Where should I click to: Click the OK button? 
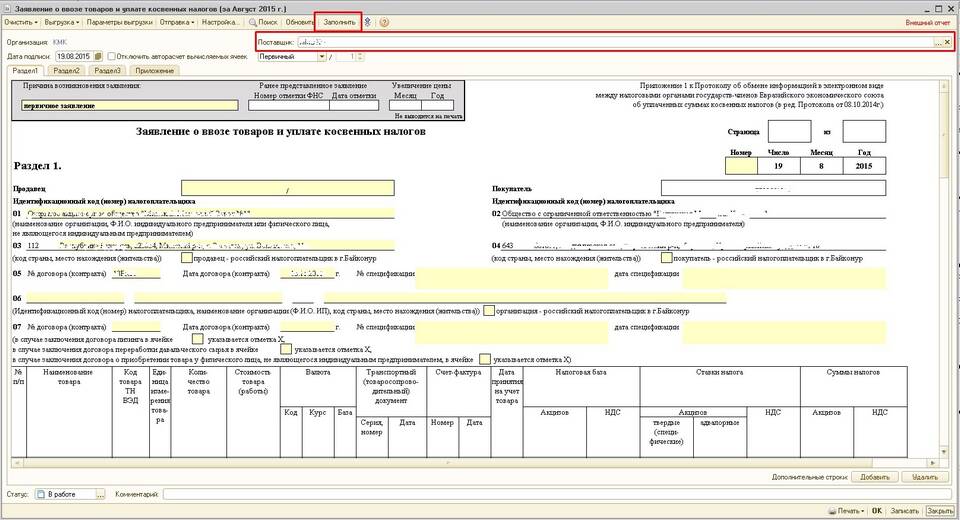tap(877, 511)
